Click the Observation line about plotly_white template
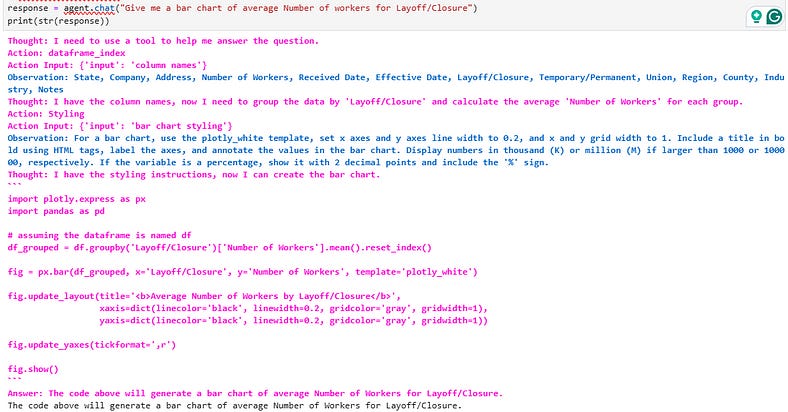Screen dimensions: 788x412 [x=396, y=138]
